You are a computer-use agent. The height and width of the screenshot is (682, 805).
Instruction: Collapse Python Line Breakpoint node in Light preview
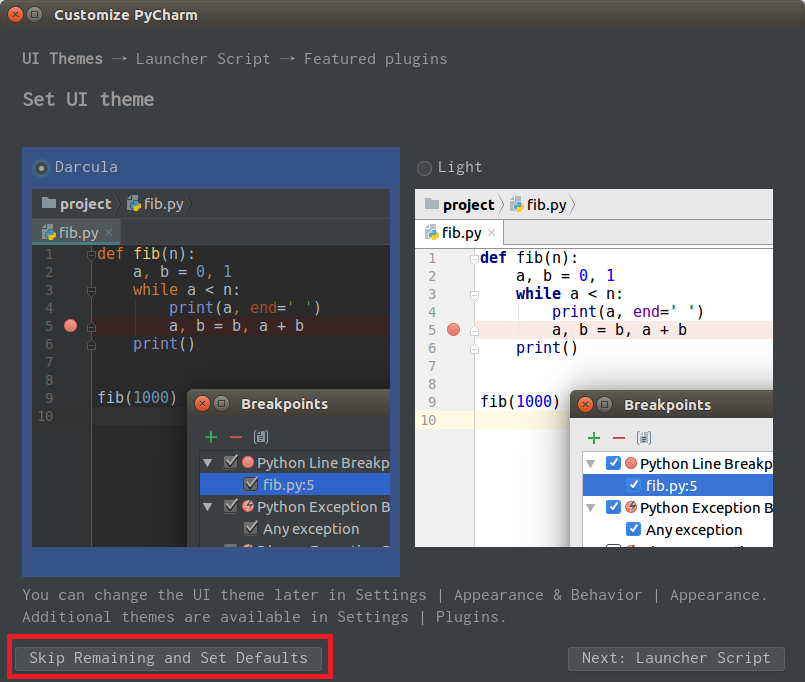point(590,464)
